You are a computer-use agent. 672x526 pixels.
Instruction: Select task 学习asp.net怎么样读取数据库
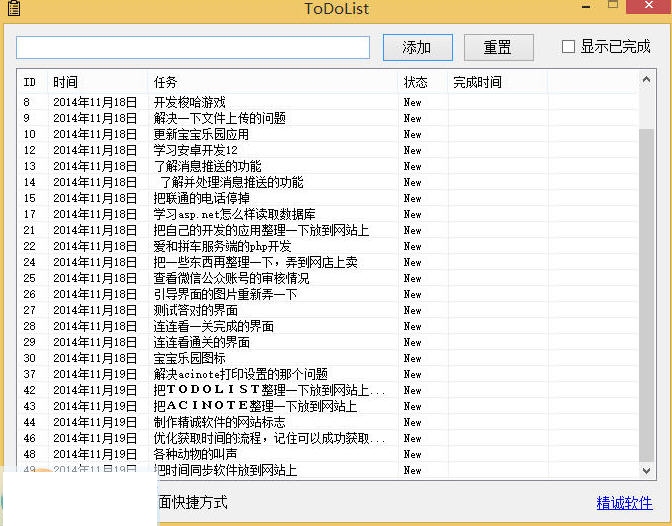pos(234,214)
